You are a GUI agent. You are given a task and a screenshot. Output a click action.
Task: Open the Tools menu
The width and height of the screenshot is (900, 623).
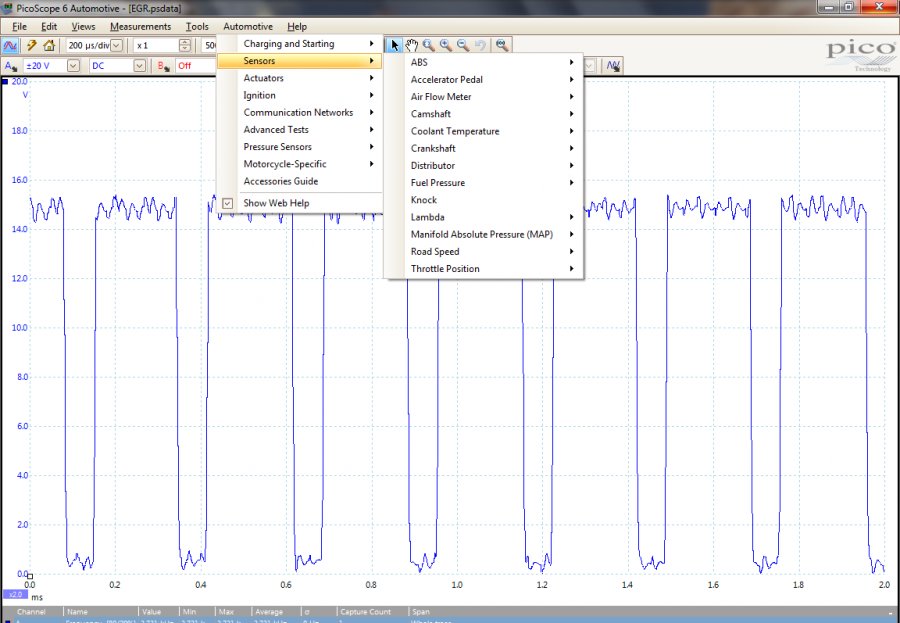pyautogui.click(x=197, y=26)
